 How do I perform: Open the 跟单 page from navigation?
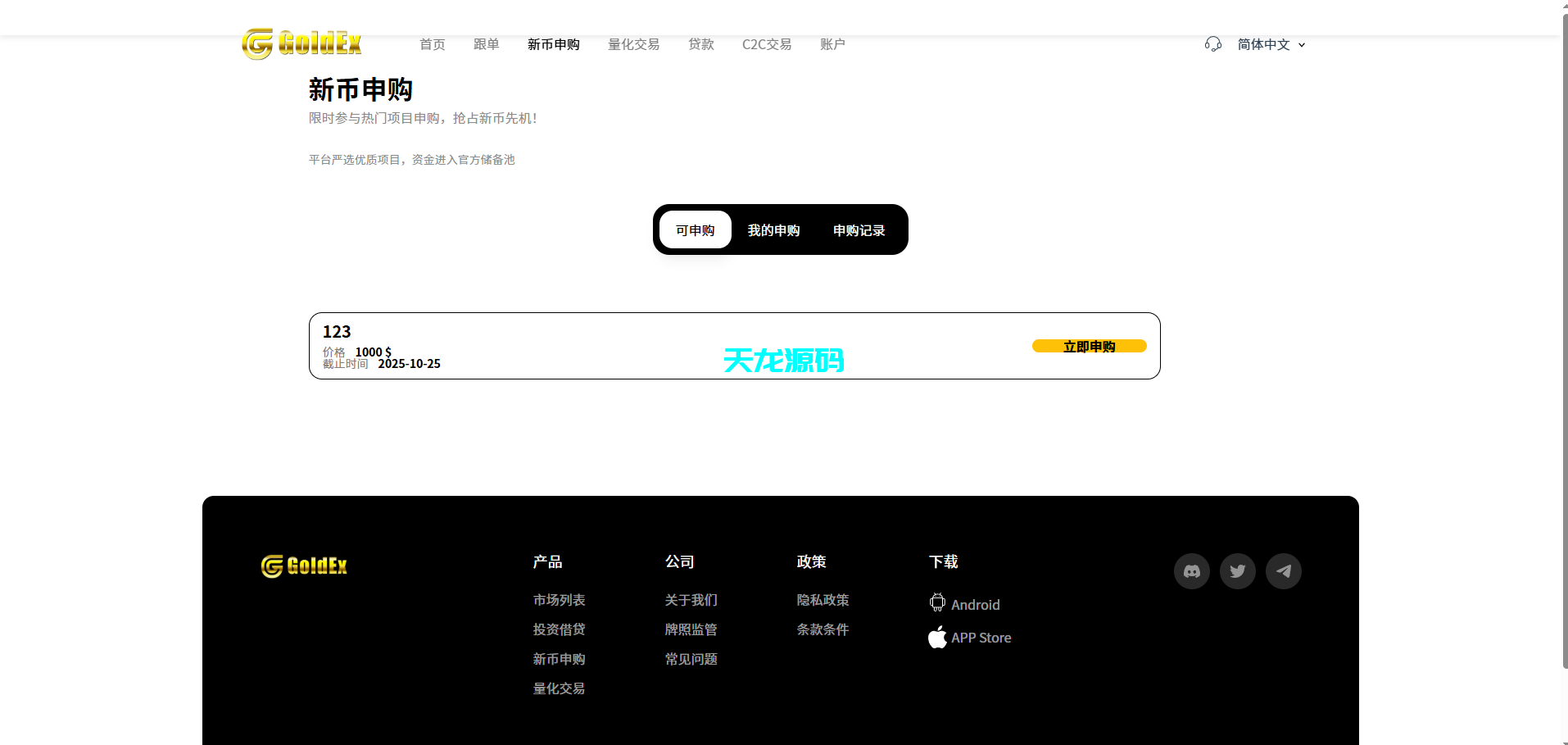point(486,44)
